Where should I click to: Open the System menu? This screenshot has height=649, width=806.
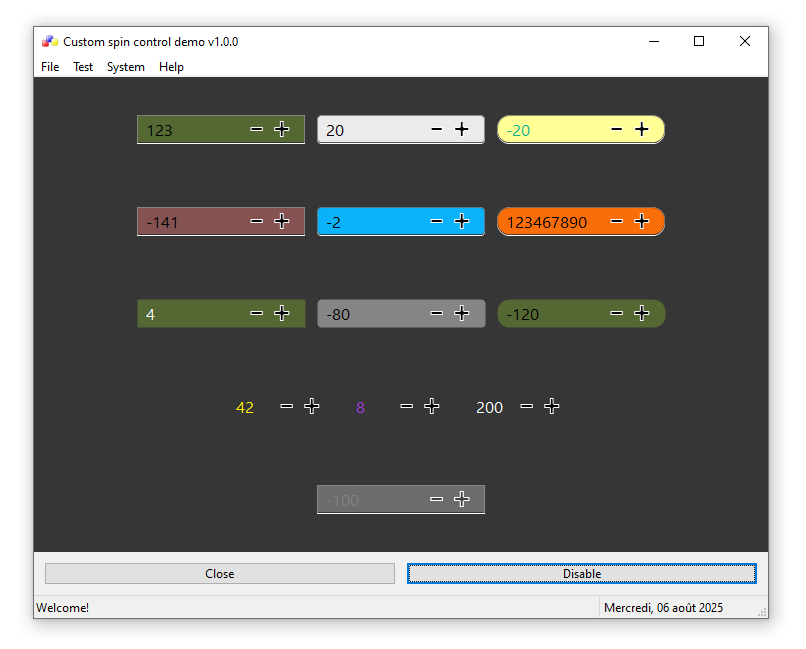pos(126,67)
